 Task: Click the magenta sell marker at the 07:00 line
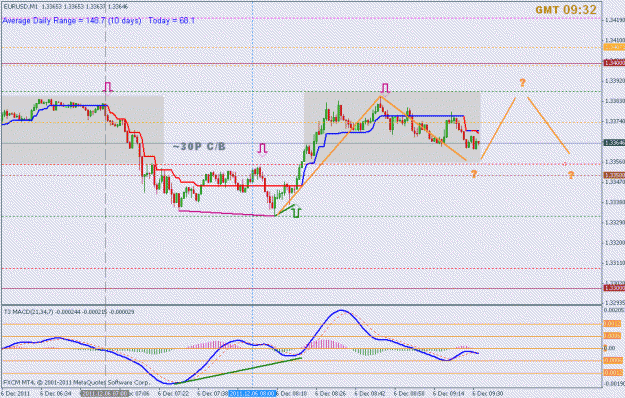[x=108, y=87]
